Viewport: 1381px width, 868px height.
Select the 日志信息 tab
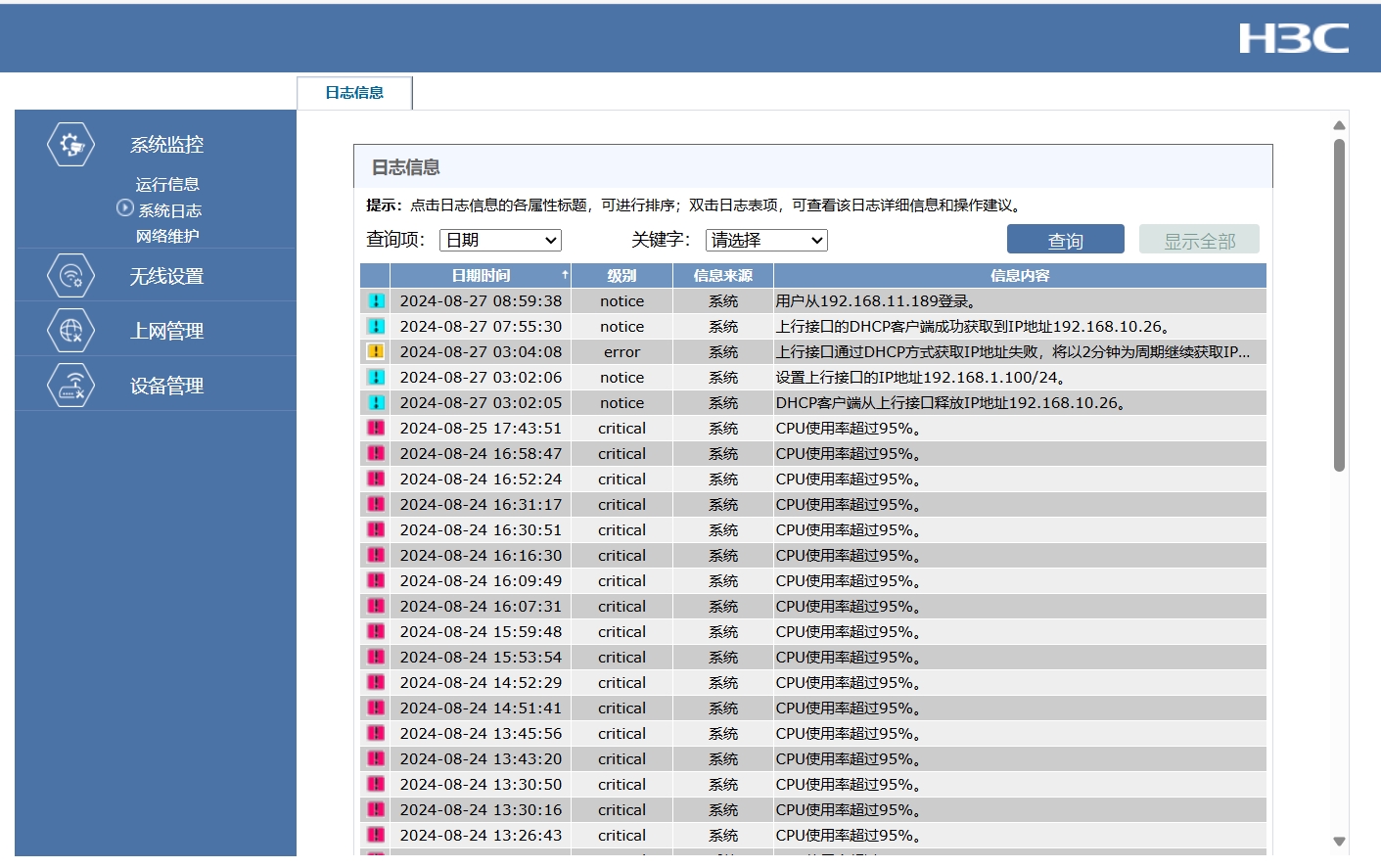(354, 93)
